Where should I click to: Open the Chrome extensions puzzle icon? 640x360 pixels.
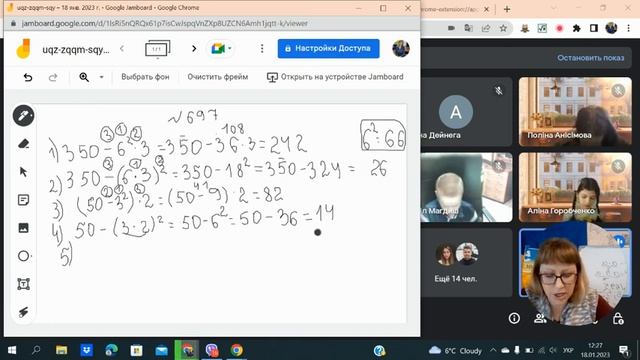click(576, 28)
